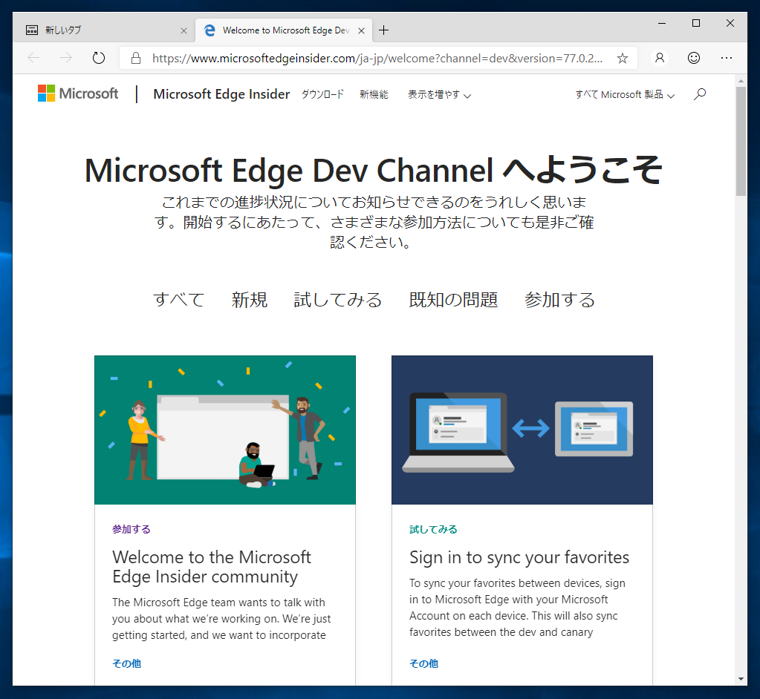The width and height of the screenshot is (760, 699).
Task: Click the scrollbar up arrow
Action: (x=741, y=80)
